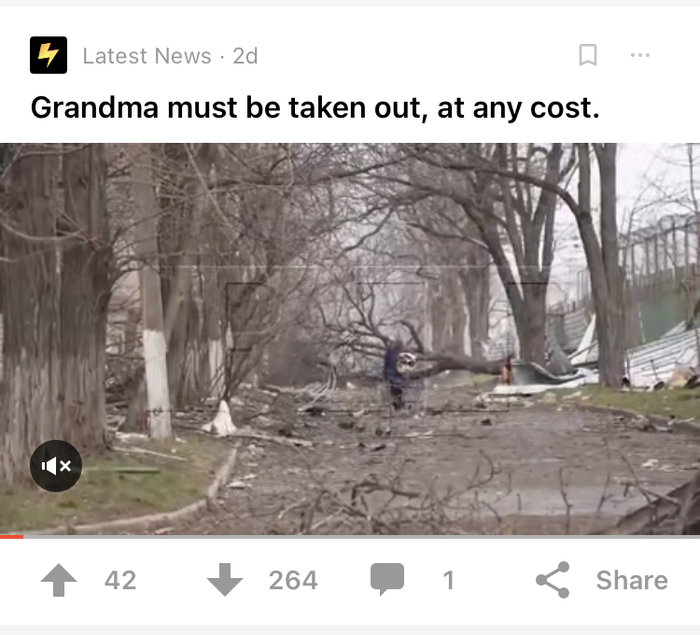Click the upvote count 42

click(x=120, y=580)
